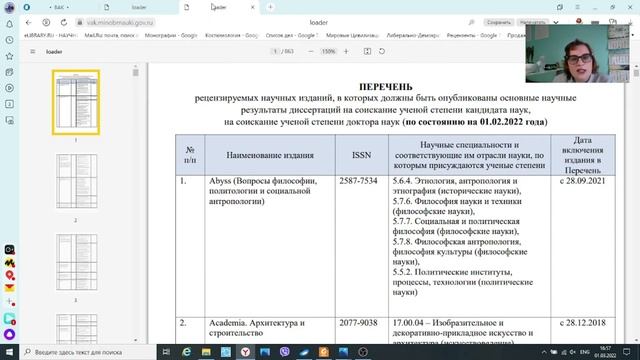Switch to the BAK tab
This screenshot has width=640, height=360.
pos(59,7)
